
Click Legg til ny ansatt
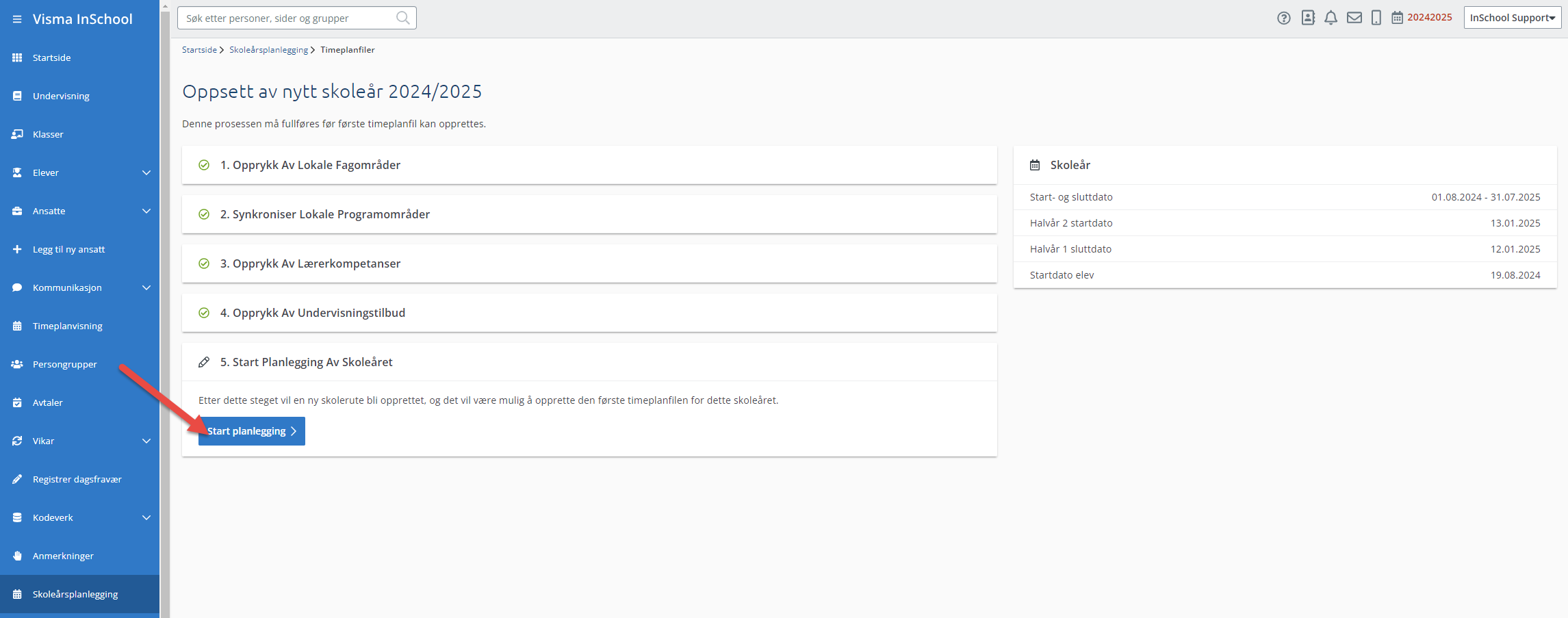pyautogui.click(x=79, y=249)
